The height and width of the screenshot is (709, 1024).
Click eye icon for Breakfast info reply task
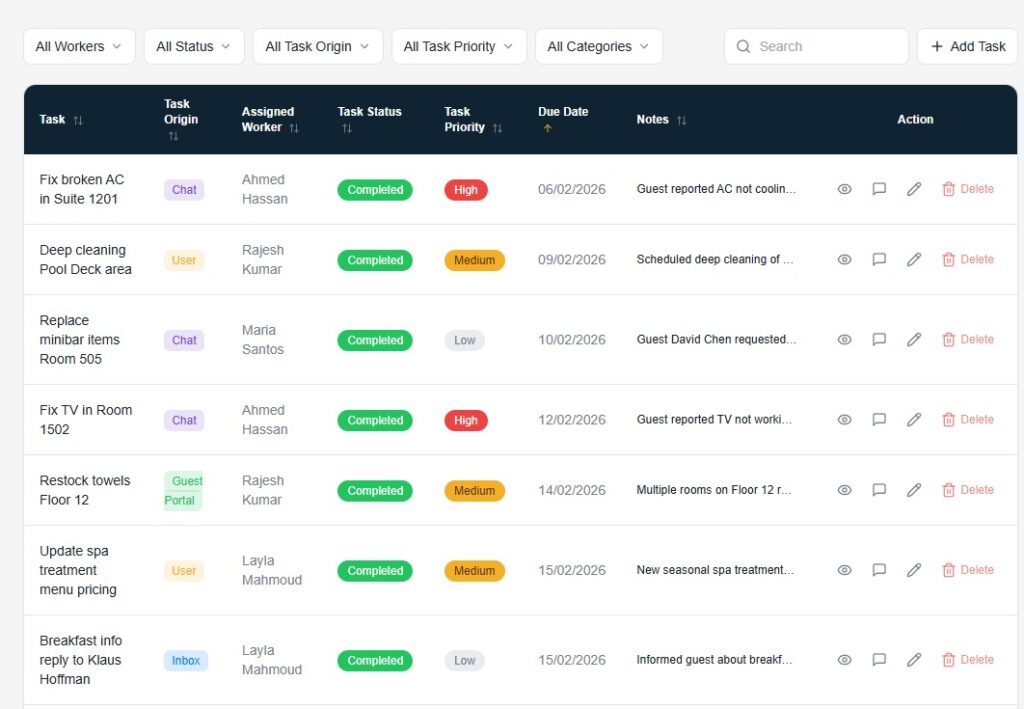point(844,660)
